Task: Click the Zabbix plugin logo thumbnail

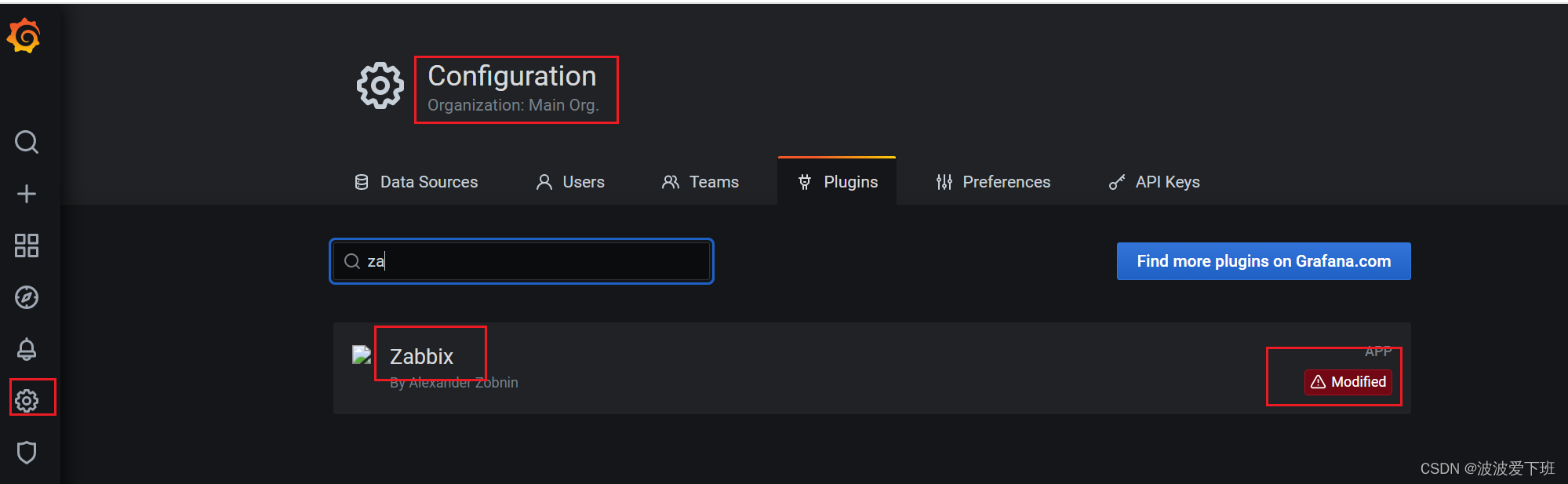Action: (362, 355)
